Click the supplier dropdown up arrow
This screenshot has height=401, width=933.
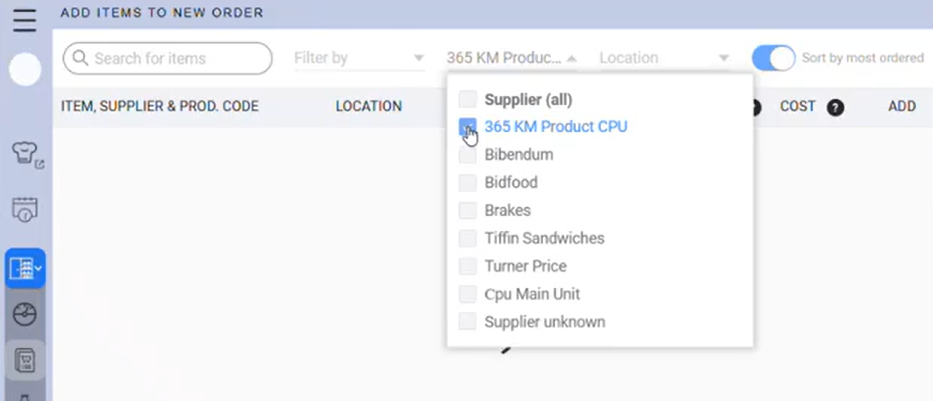pyautogui.click(x=571, y=58)
